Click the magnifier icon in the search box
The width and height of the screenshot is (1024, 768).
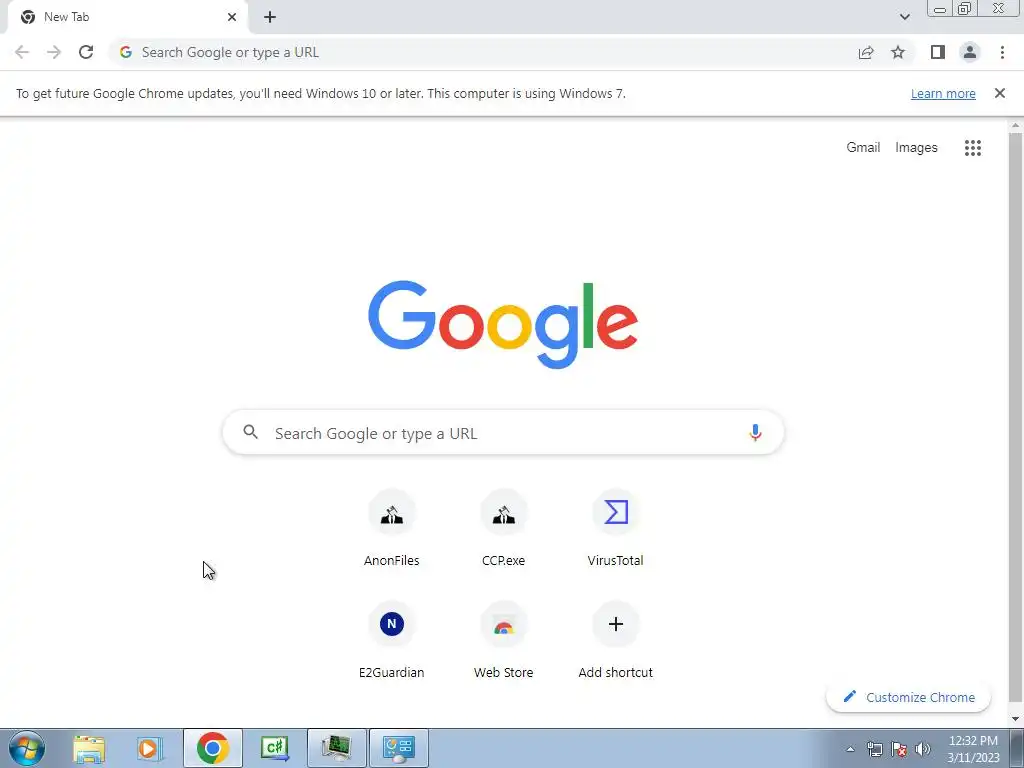pos(251,432)
